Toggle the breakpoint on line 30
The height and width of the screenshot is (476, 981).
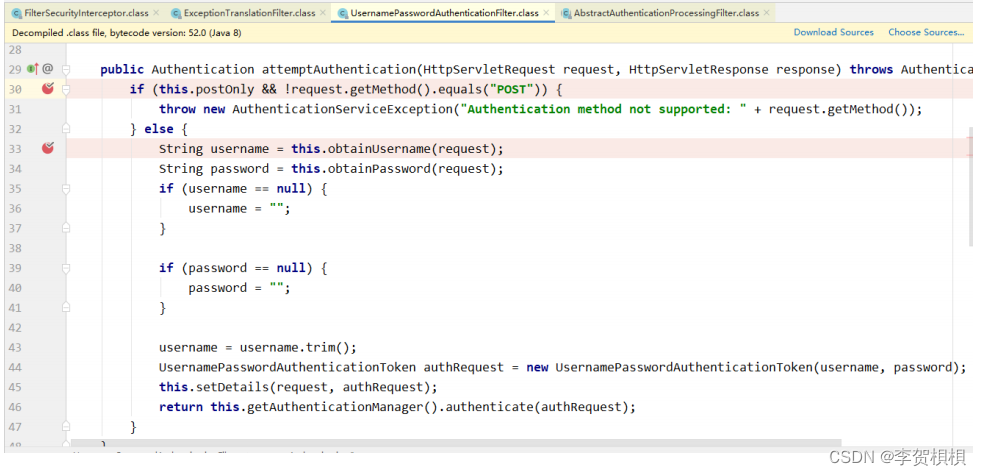pos(48,89)
